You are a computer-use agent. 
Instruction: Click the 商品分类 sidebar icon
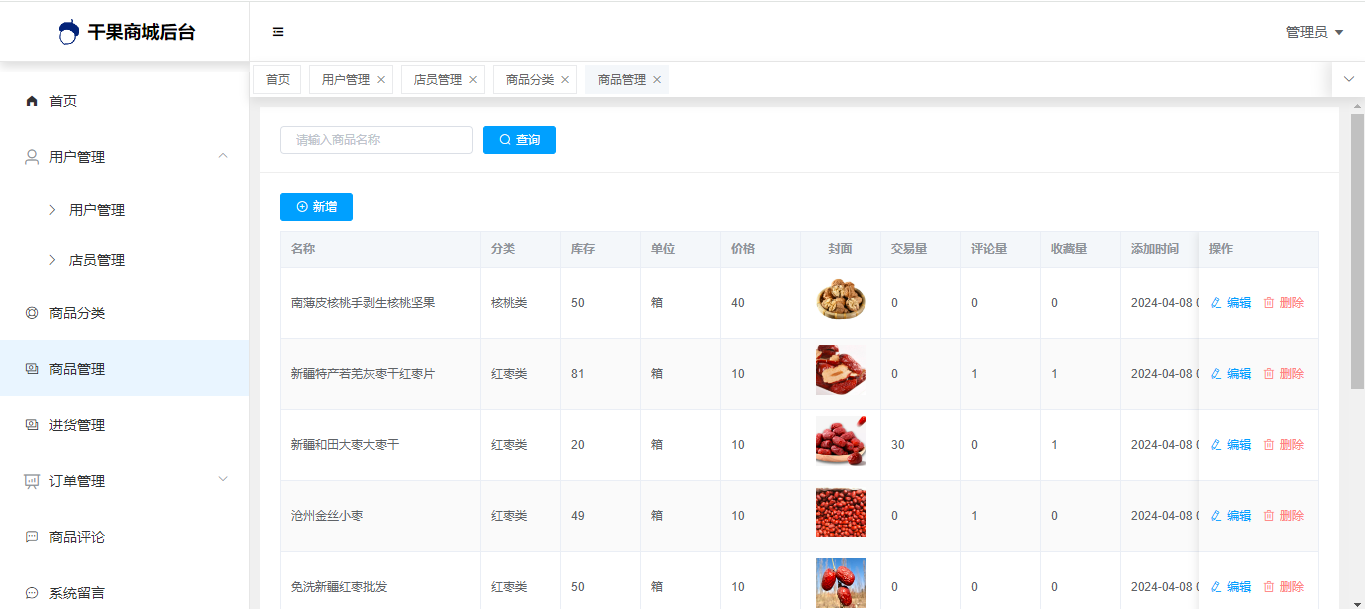pyautogui.click(x=32, y=313)
